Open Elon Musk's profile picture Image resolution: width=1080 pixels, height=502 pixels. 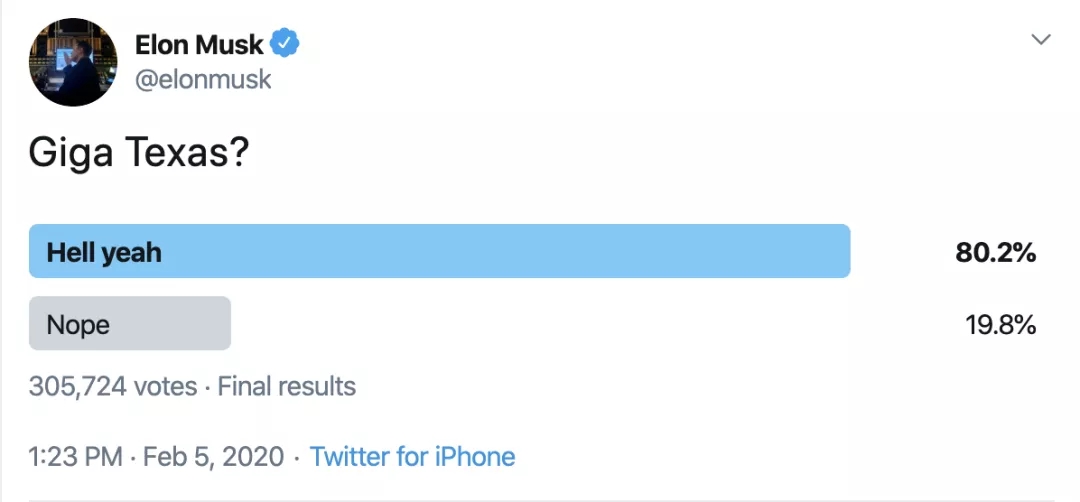(73, 62)
